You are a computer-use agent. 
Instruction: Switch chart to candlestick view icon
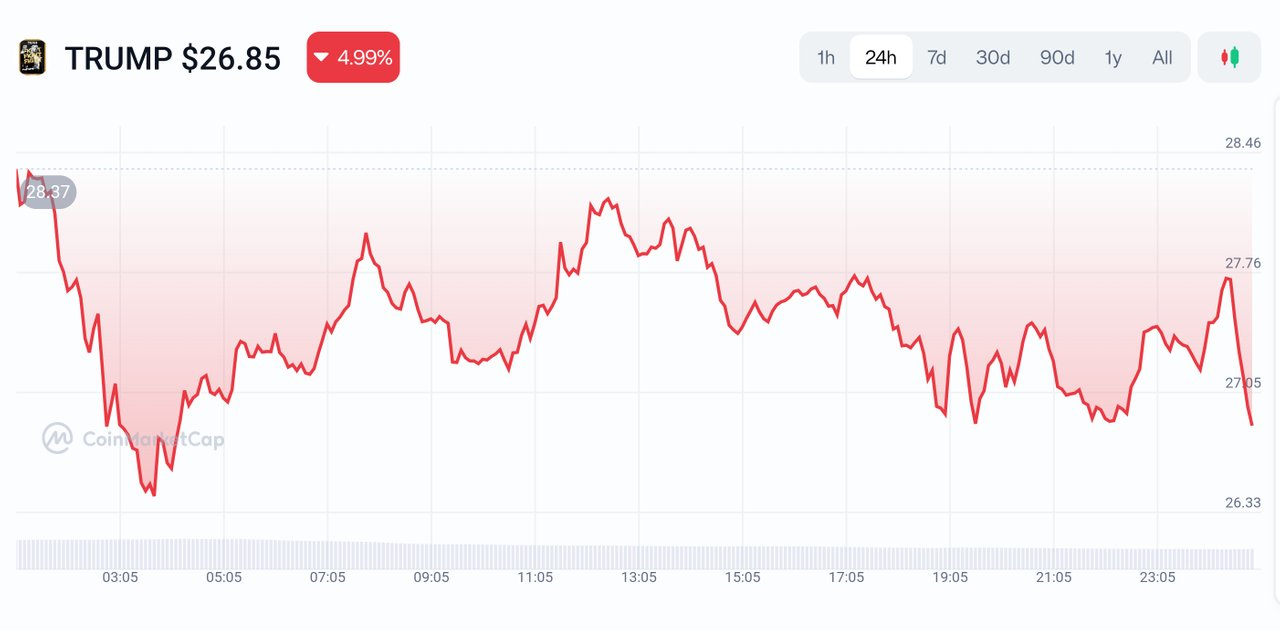1229,57
